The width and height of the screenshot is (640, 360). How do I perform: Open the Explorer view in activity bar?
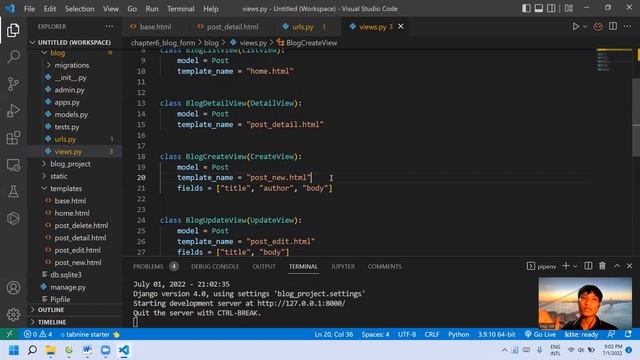click(13, 30)
